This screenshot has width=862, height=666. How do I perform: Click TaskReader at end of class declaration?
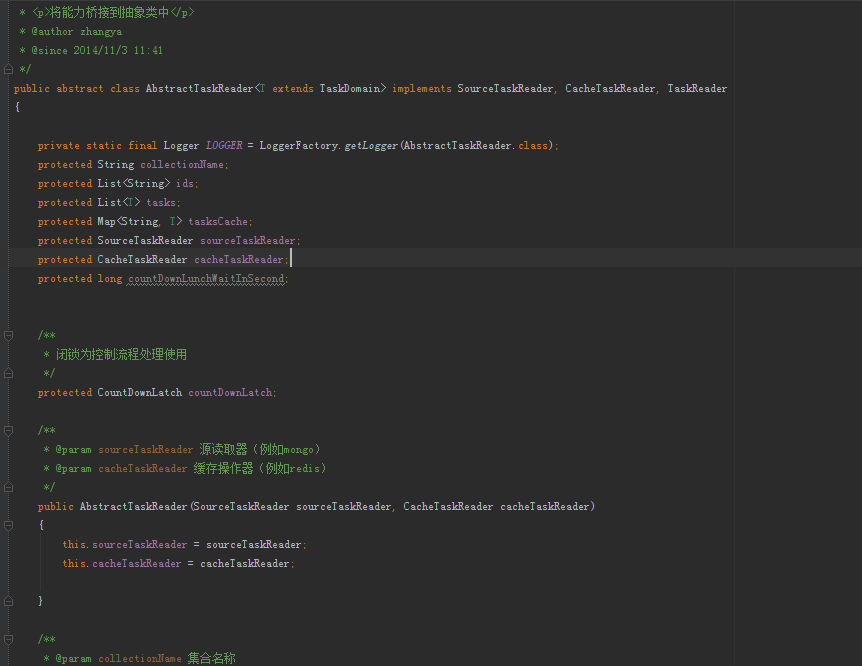coord(697,89)
